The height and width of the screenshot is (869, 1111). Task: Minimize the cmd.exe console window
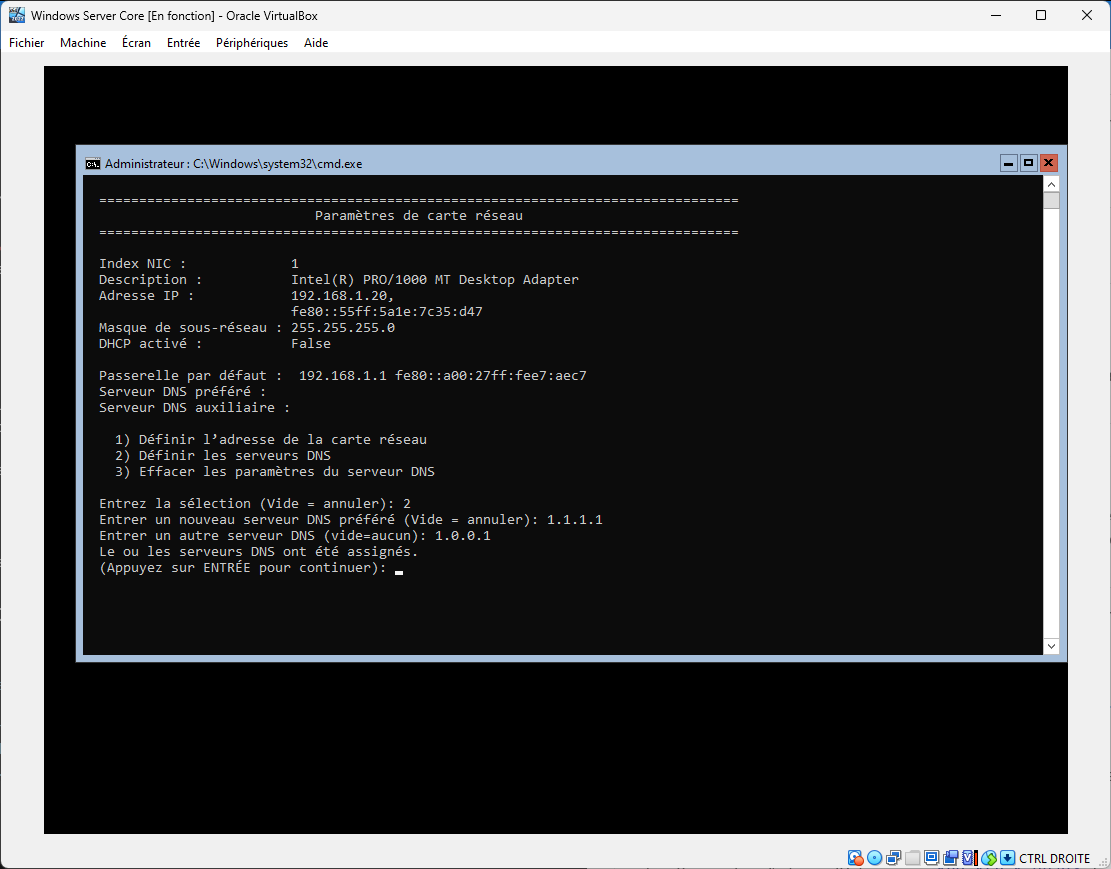point(1008,163)
